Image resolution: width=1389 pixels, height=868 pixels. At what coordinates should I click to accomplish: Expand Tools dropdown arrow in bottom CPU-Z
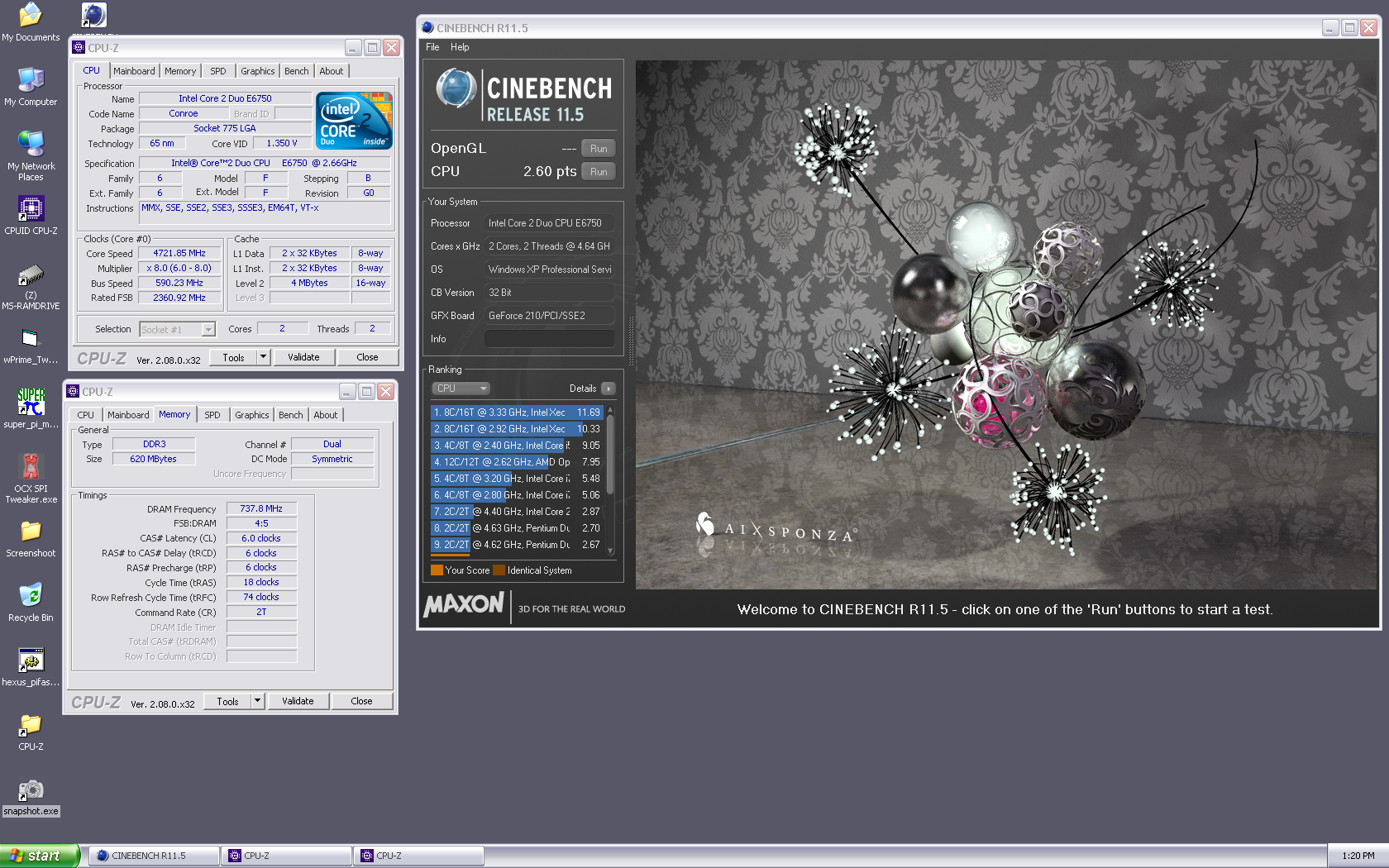pyautogui.click(x=257, y=701)
